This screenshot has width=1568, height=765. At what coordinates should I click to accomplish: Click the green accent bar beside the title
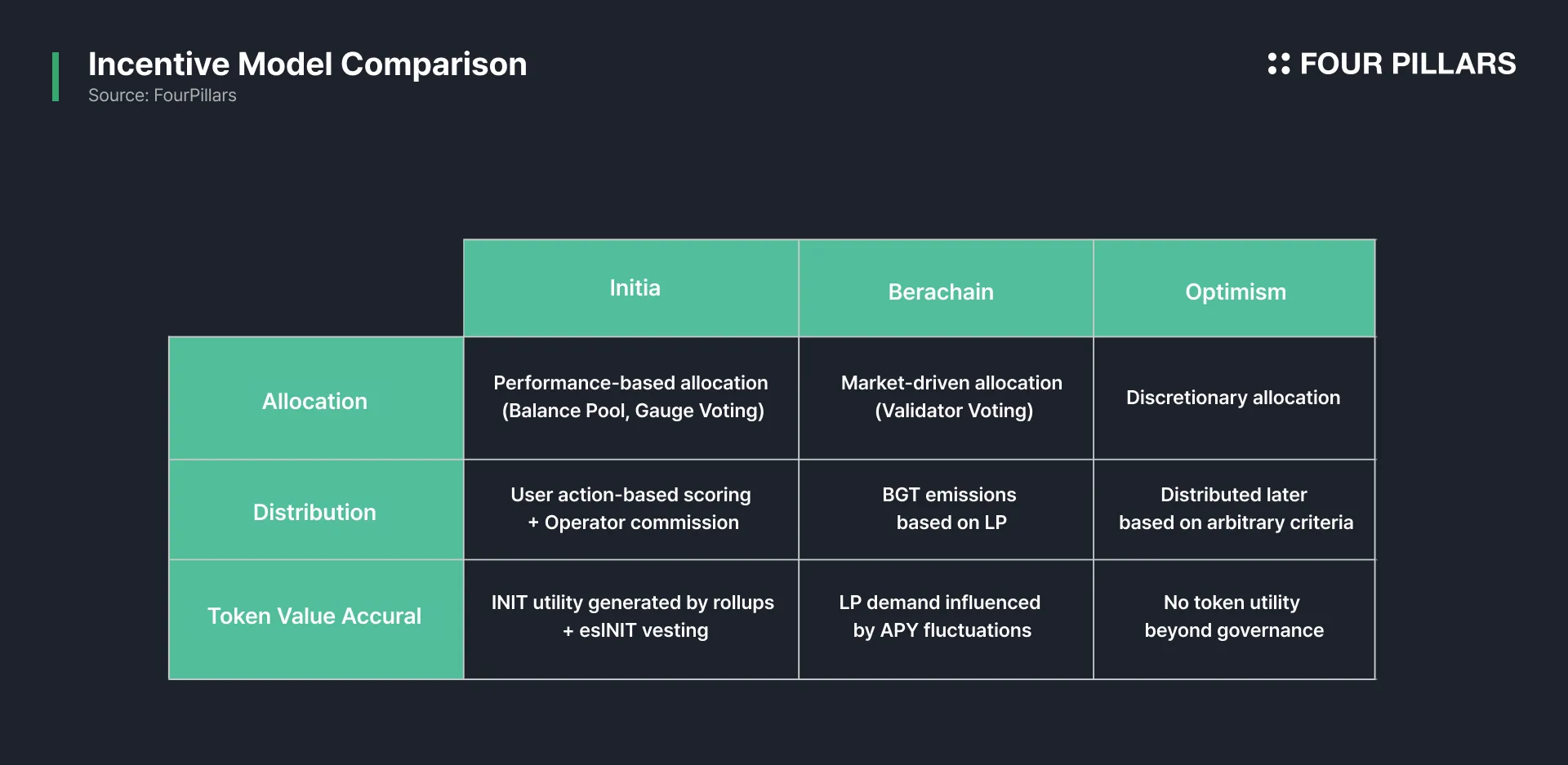click(56, 77)
